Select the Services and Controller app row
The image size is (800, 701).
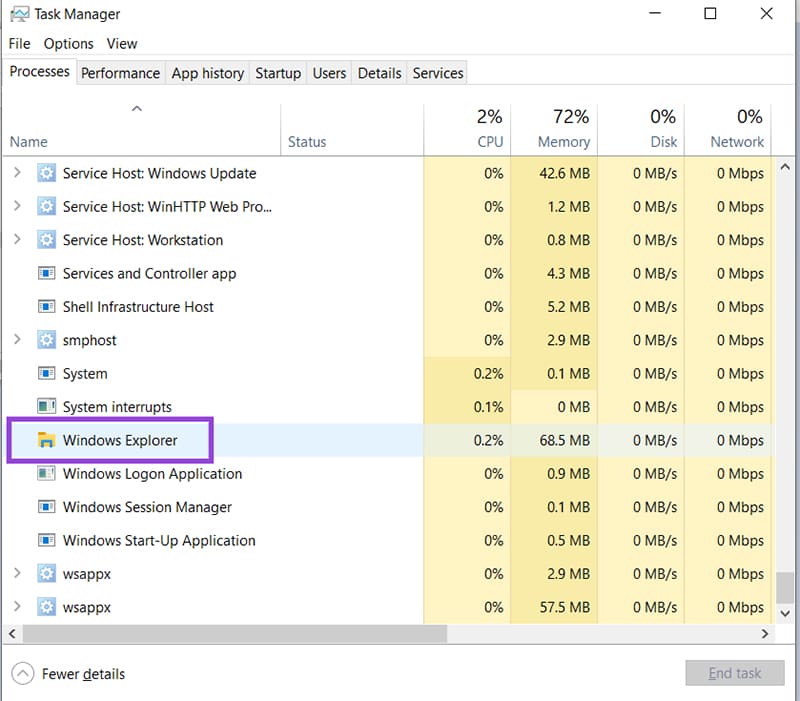tap(389, 273)
